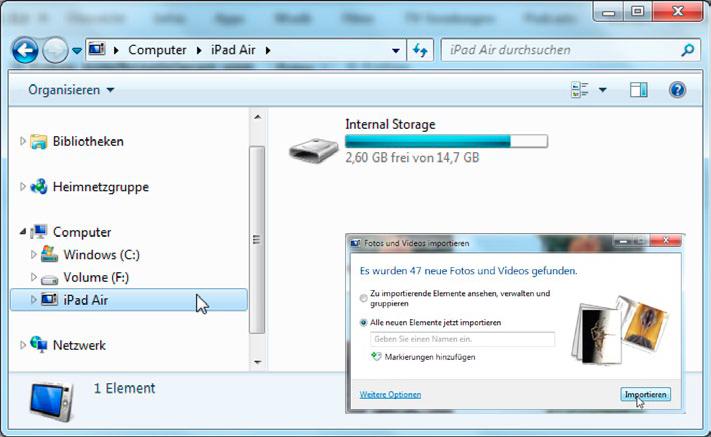Click Computer in the address breadcrumb
This screenshot has width=711, height=437.
[x=157, y=50]
